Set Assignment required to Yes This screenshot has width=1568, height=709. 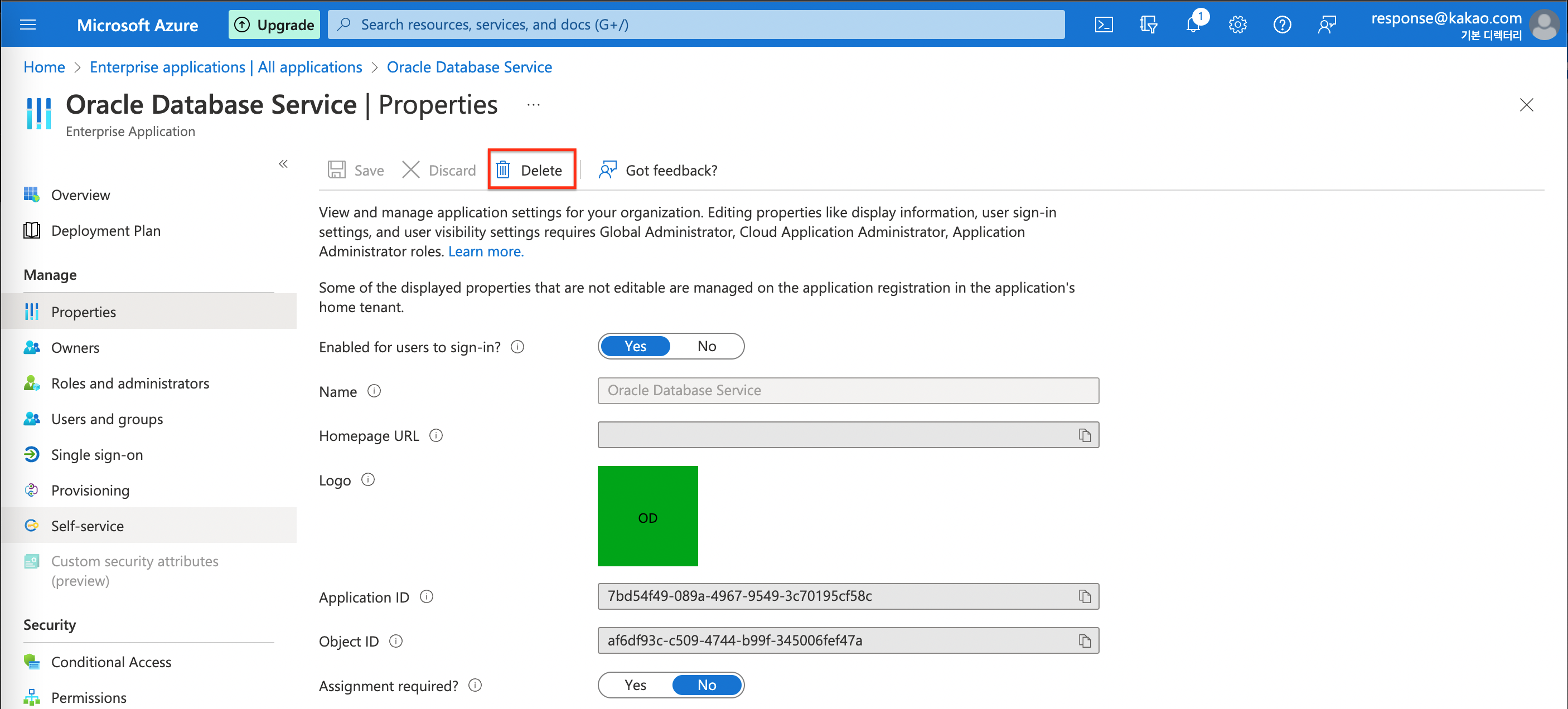[x=635, y=684]
